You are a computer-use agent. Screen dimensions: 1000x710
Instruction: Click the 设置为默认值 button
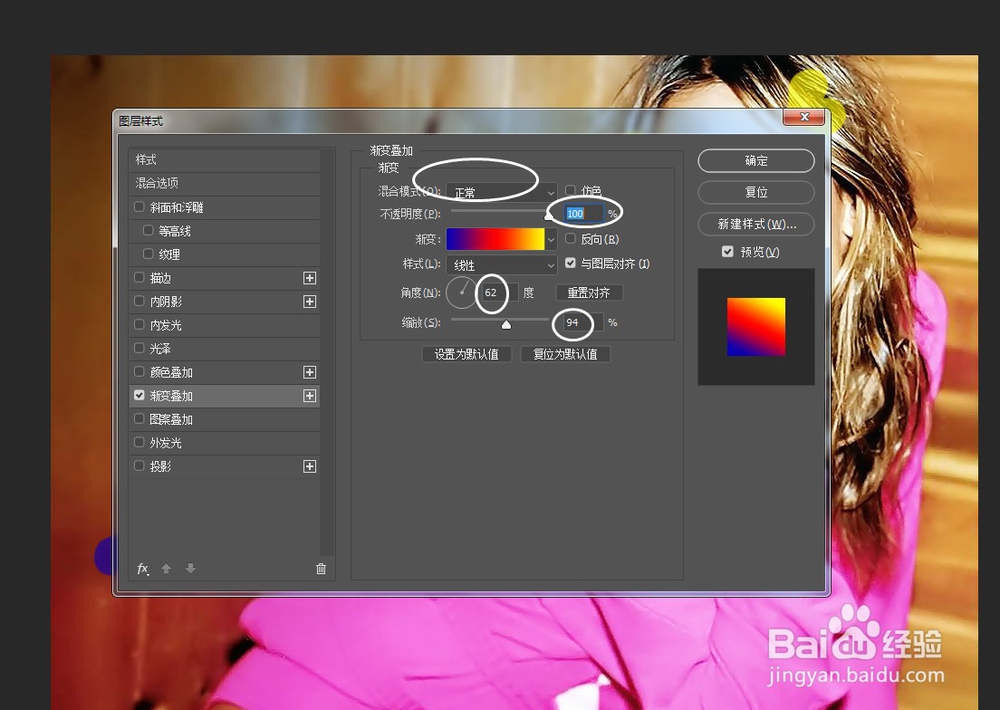pyautogui.click(x=467, y=354)
